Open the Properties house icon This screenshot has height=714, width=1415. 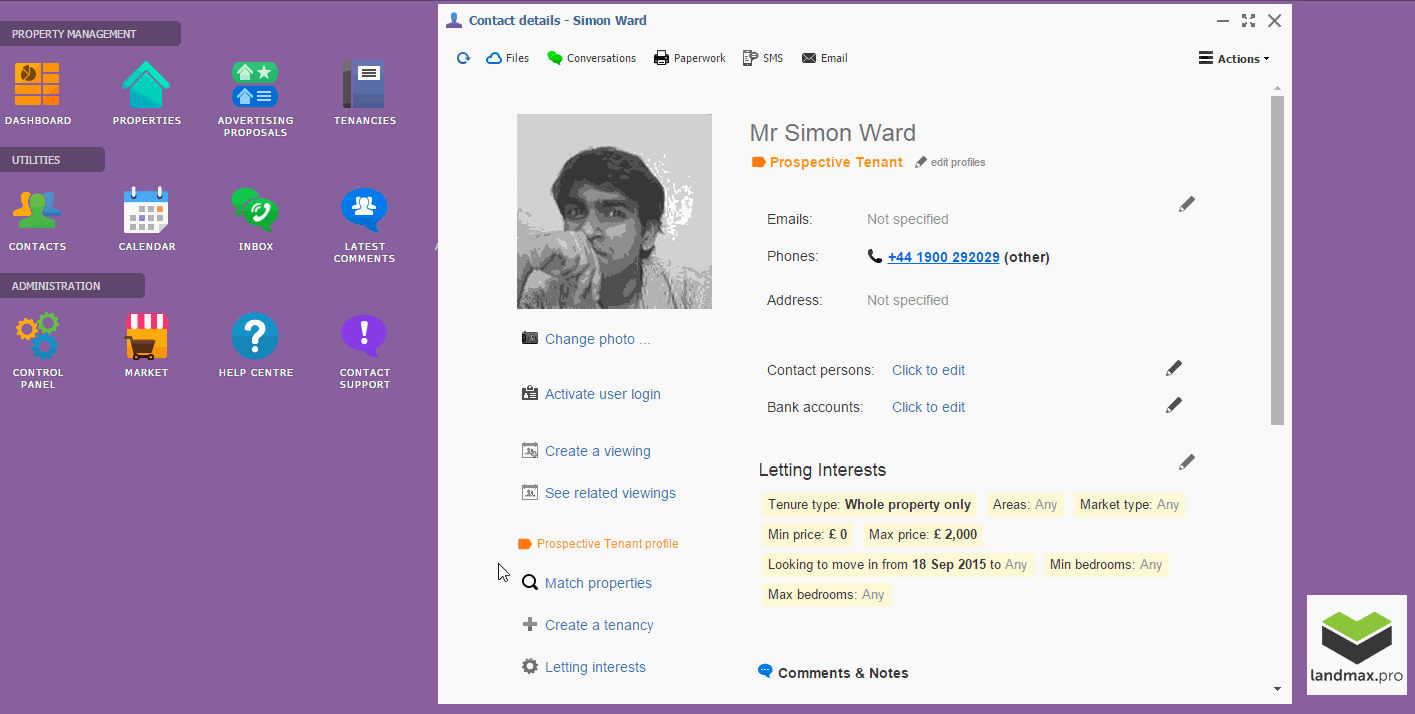click(146, 85)
